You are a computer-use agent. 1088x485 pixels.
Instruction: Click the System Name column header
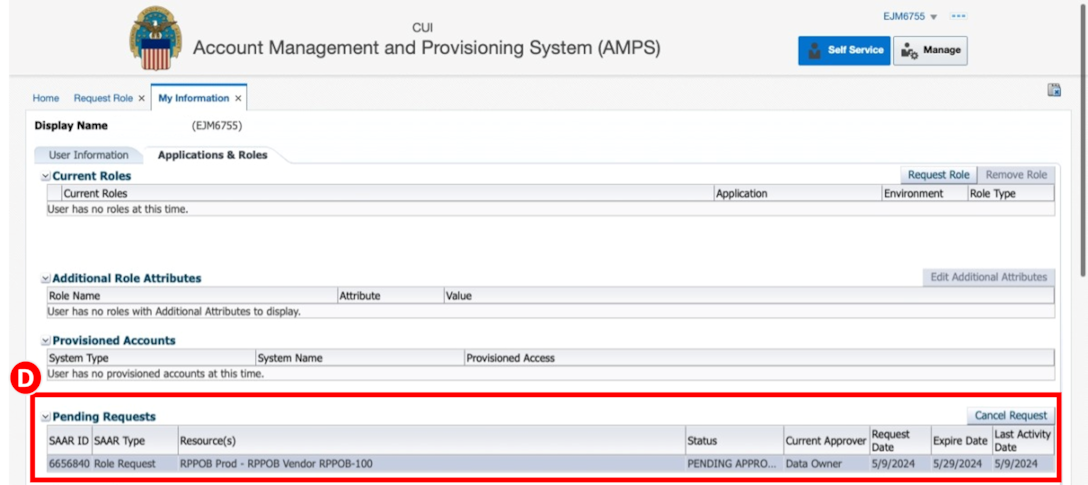pyautogui.click(x=359, y=358)
